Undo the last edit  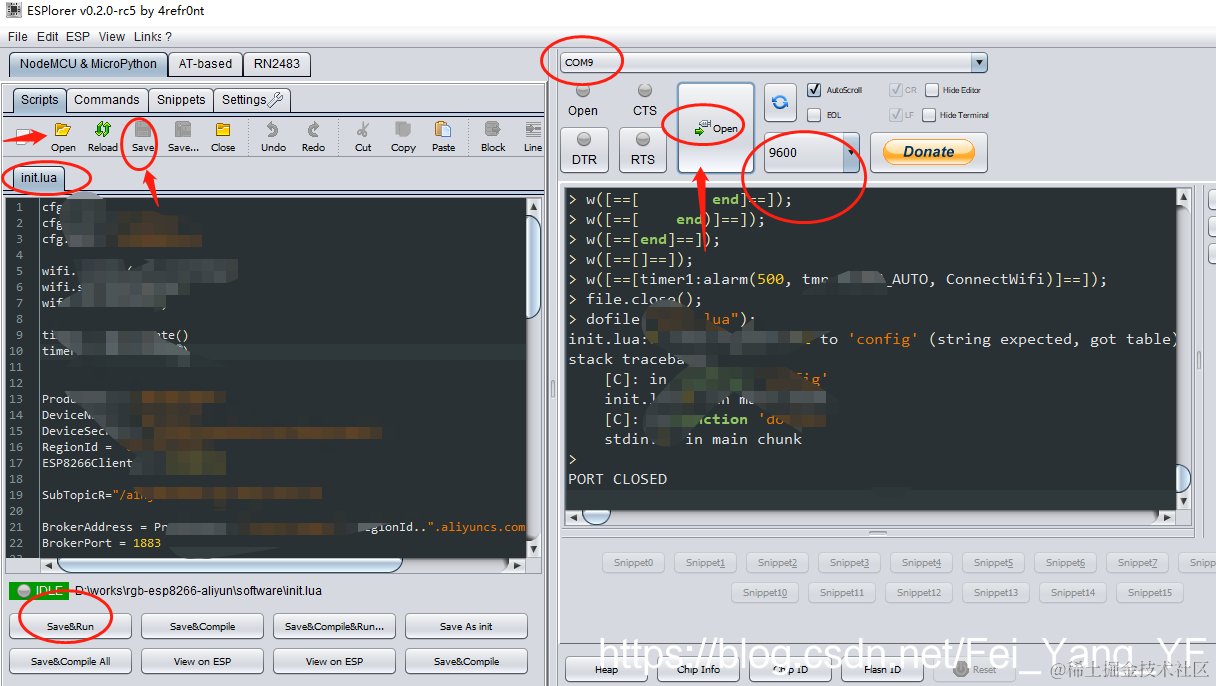tap(273, 136)
